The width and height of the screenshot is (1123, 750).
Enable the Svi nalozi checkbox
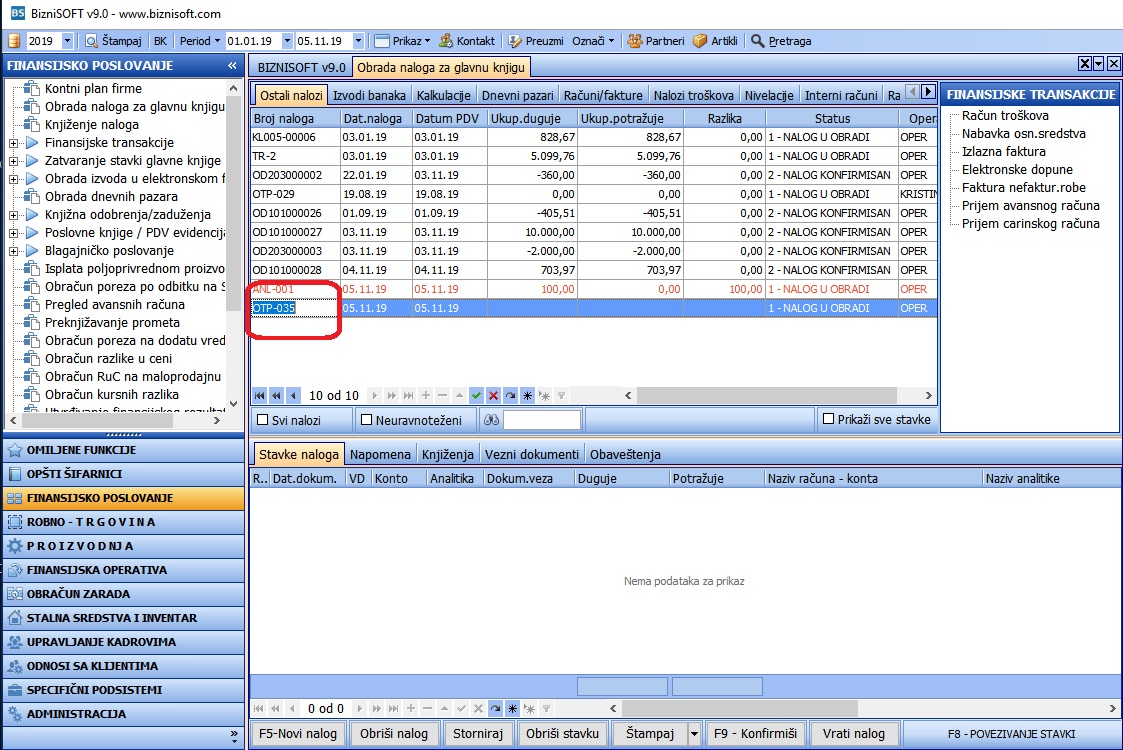(x=263, y=420)
